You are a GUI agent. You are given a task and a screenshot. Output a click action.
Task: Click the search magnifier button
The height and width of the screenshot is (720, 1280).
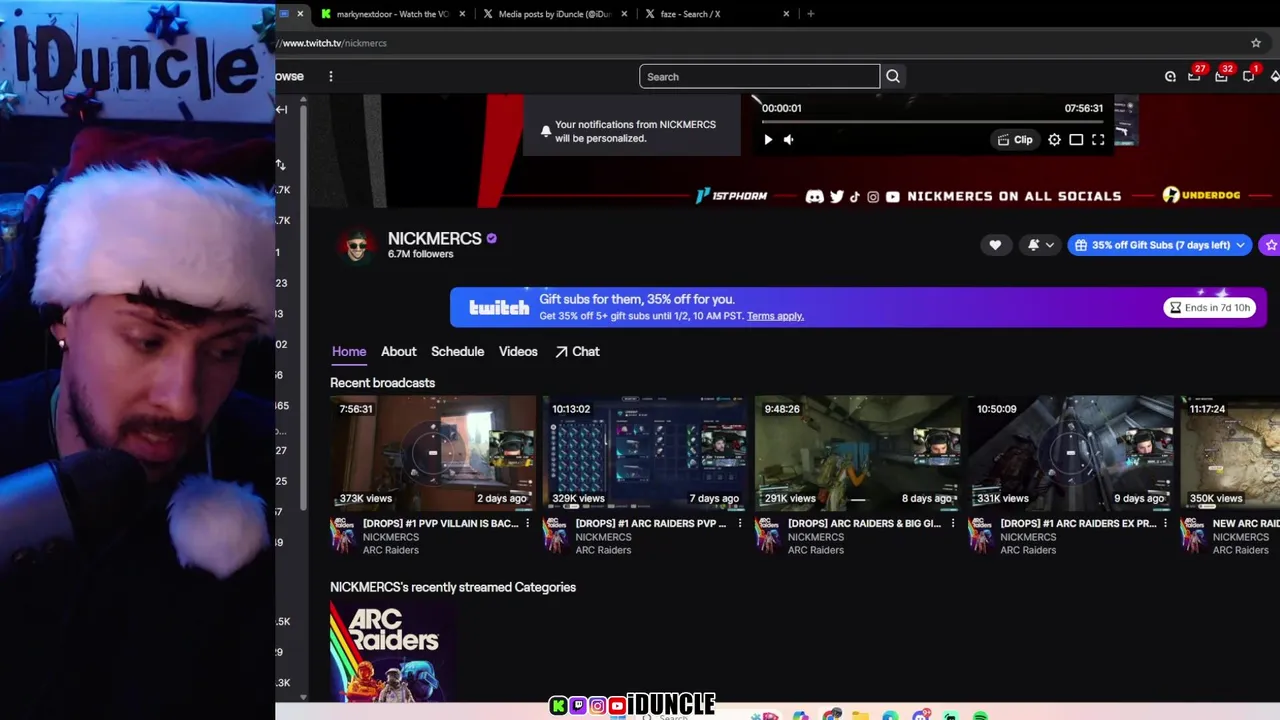point(893,76)
